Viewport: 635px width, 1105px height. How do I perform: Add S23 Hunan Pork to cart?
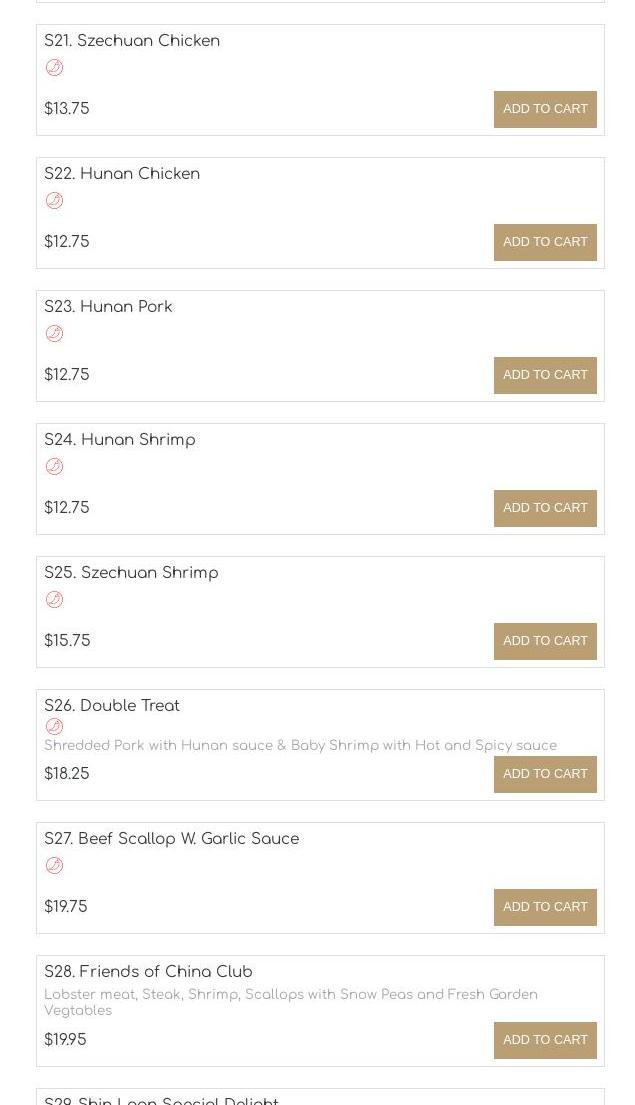point(545,375)
